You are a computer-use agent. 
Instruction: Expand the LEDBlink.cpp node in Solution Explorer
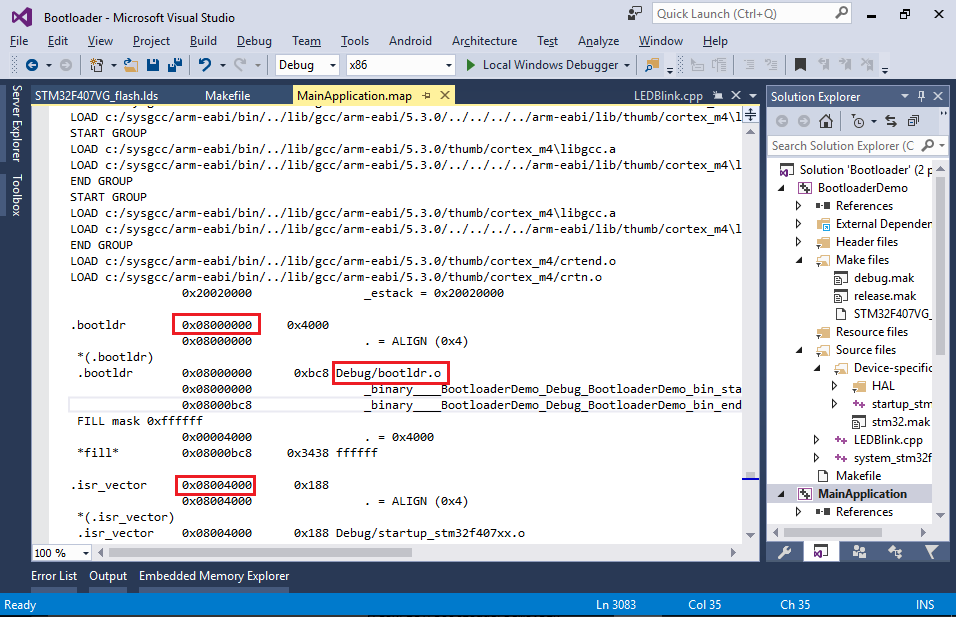(x=816, y=440)
